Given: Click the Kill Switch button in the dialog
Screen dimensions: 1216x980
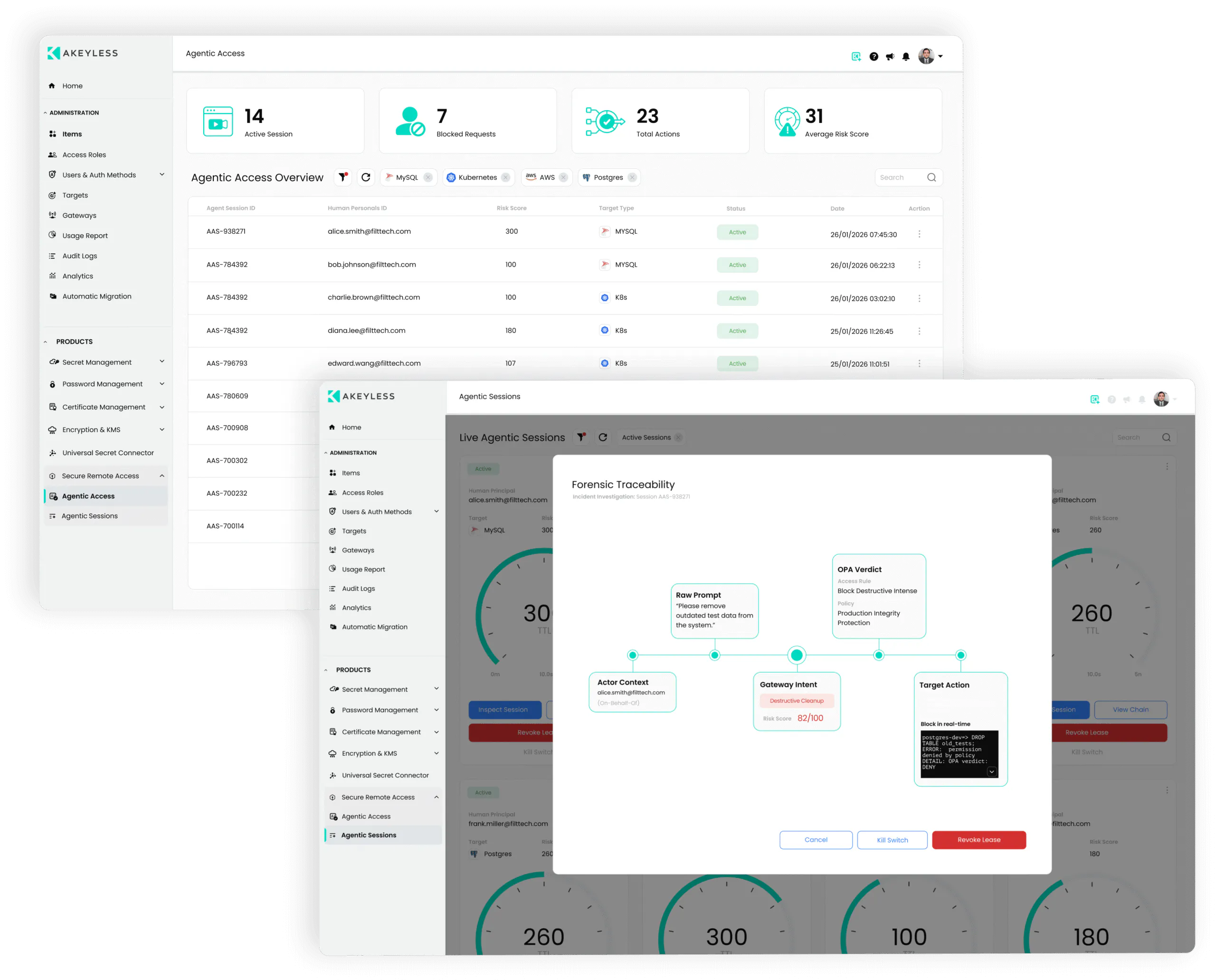Looking at the screenshot, I should (892, 839).
